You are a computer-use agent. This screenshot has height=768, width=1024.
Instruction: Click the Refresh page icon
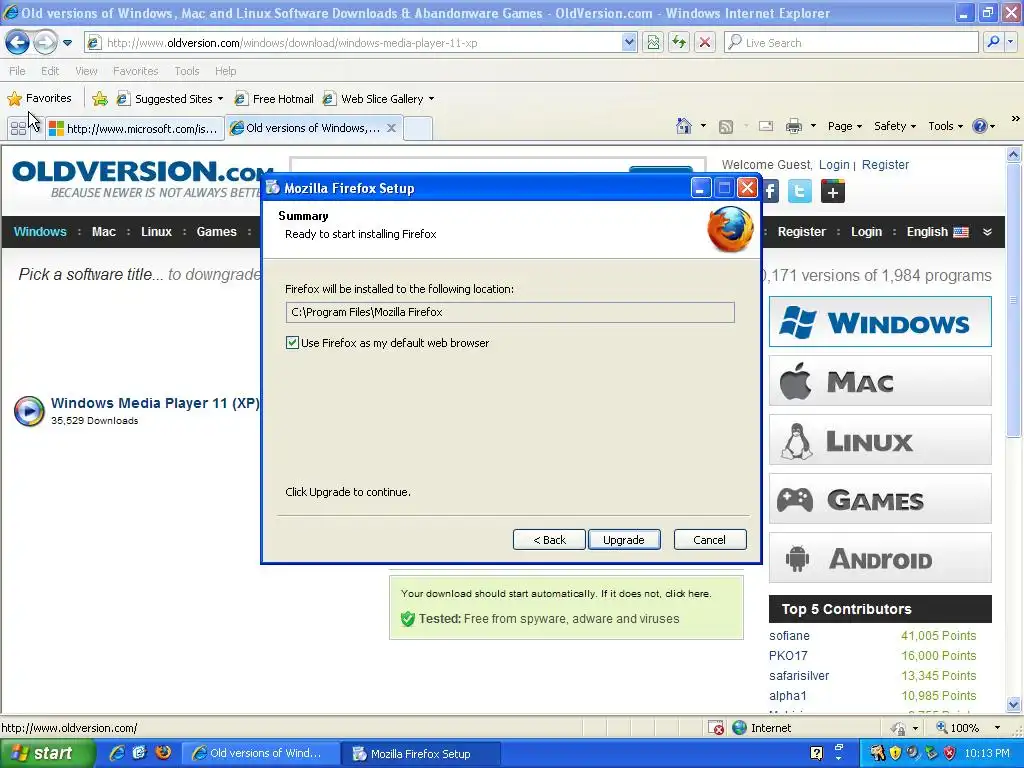click(x=679, y=43)
